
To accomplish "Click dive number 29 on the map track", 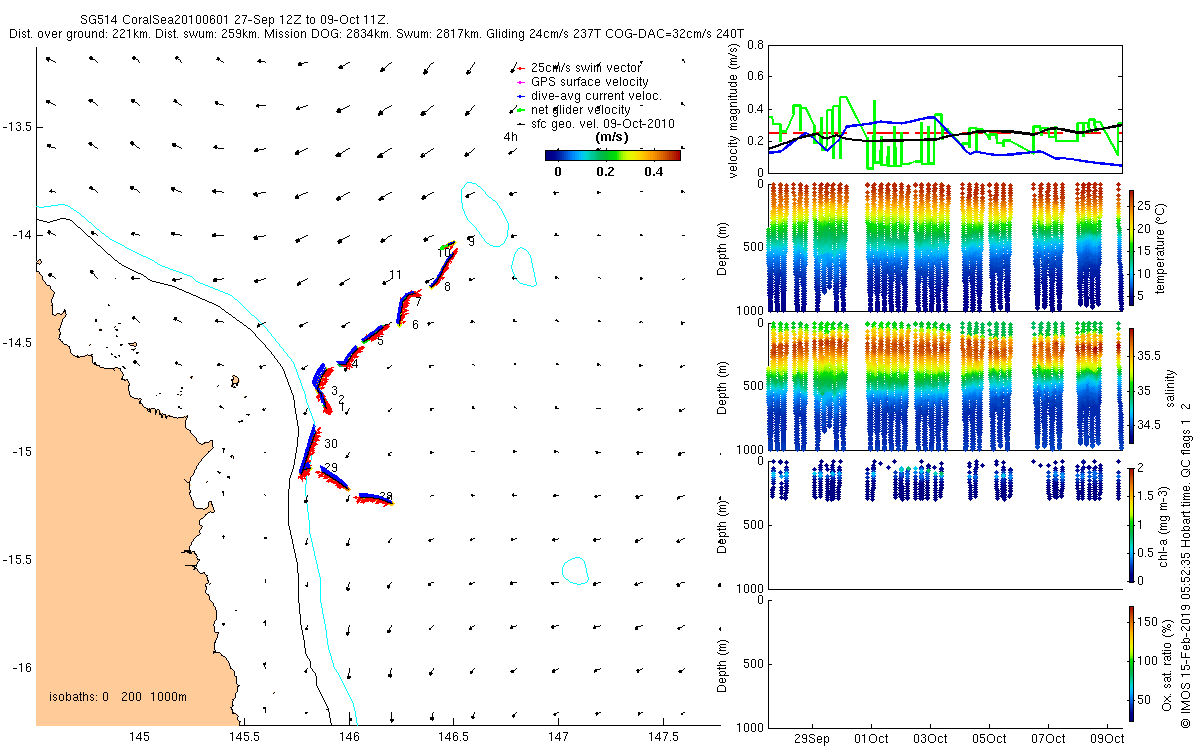I will pos(331,468).
